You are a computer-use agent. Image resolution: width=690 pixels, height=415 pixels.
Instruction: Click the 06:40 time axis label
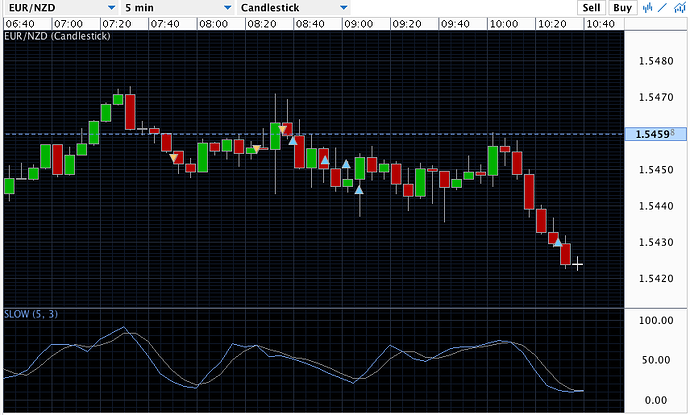coord(20,24)
